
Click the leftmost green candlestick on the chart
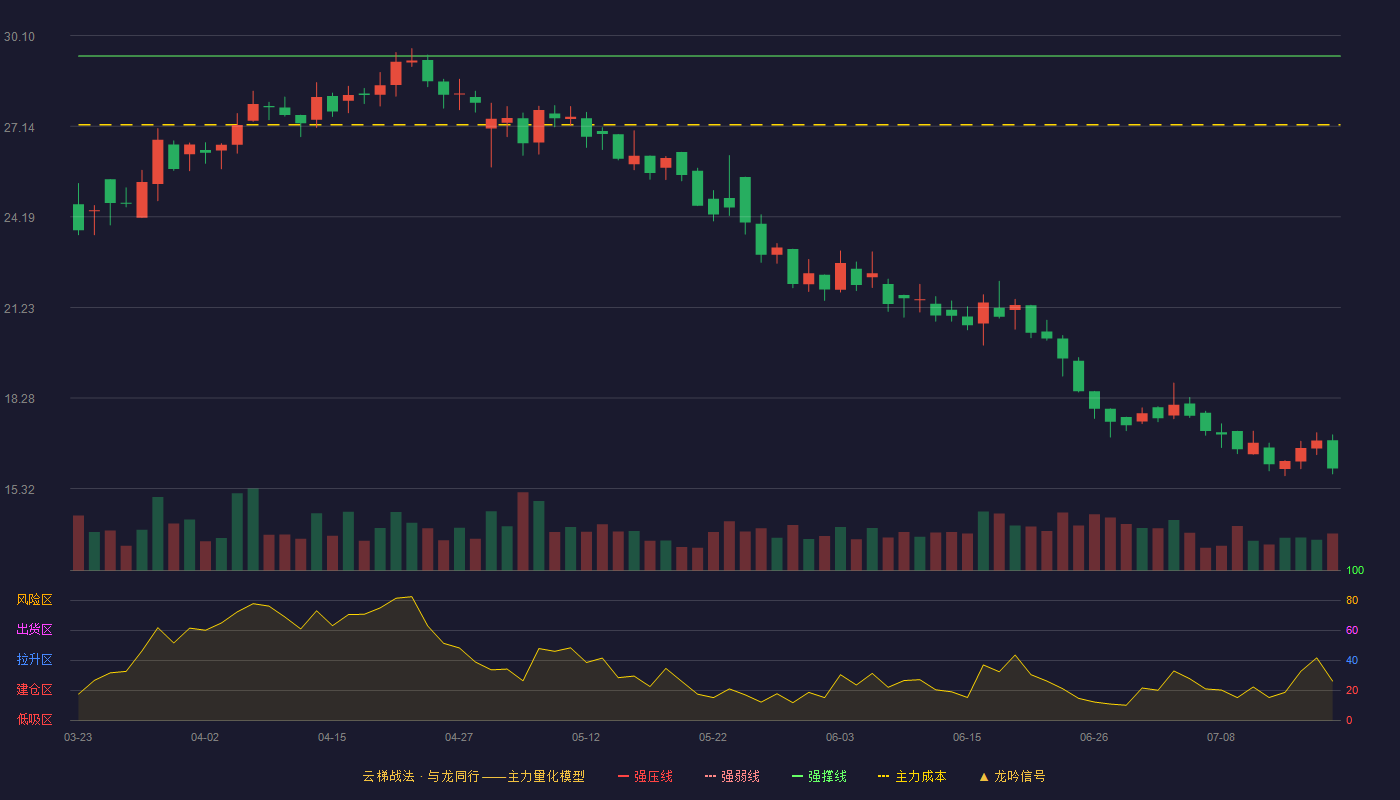[x=78, y=217]
